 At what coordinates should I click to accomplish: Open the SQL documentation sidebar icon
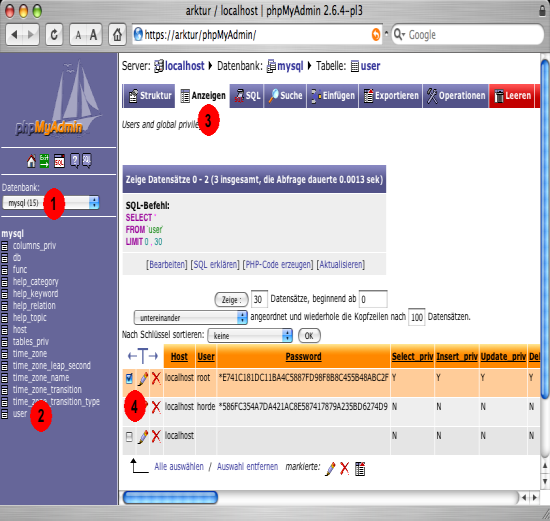87,161
